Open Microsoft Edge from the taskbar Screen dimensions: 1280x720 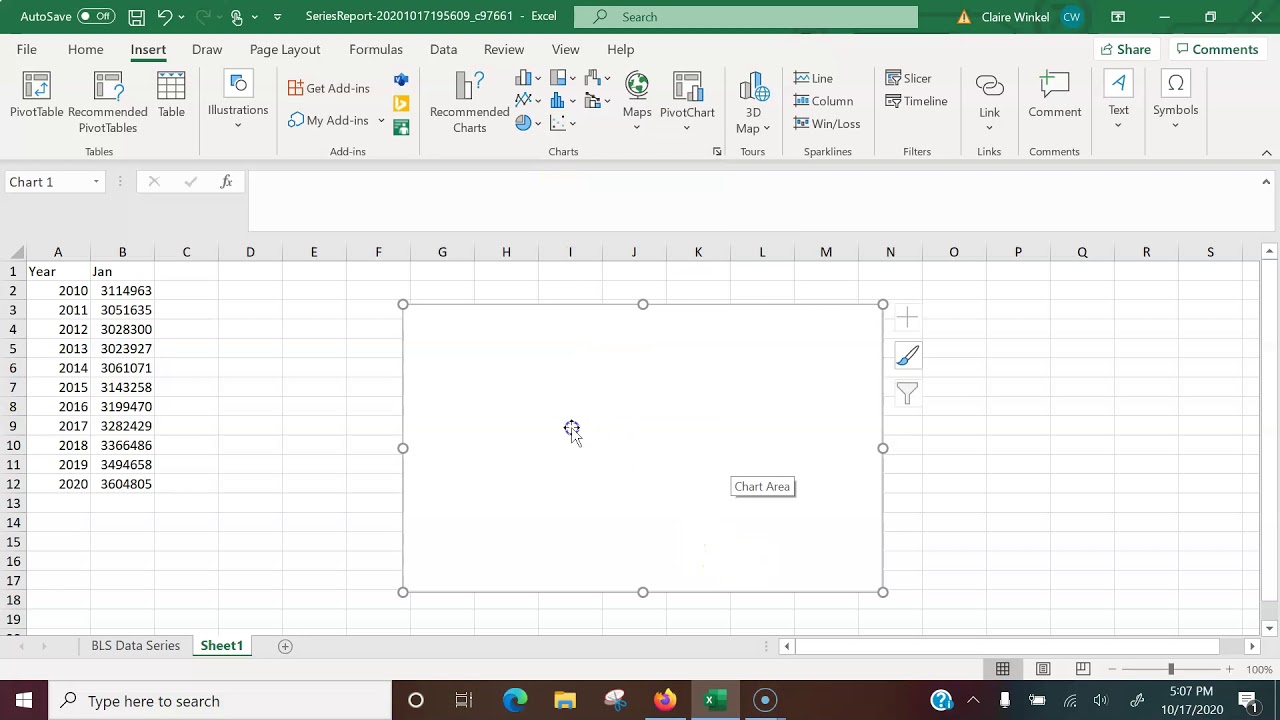(x=515, y=701)
